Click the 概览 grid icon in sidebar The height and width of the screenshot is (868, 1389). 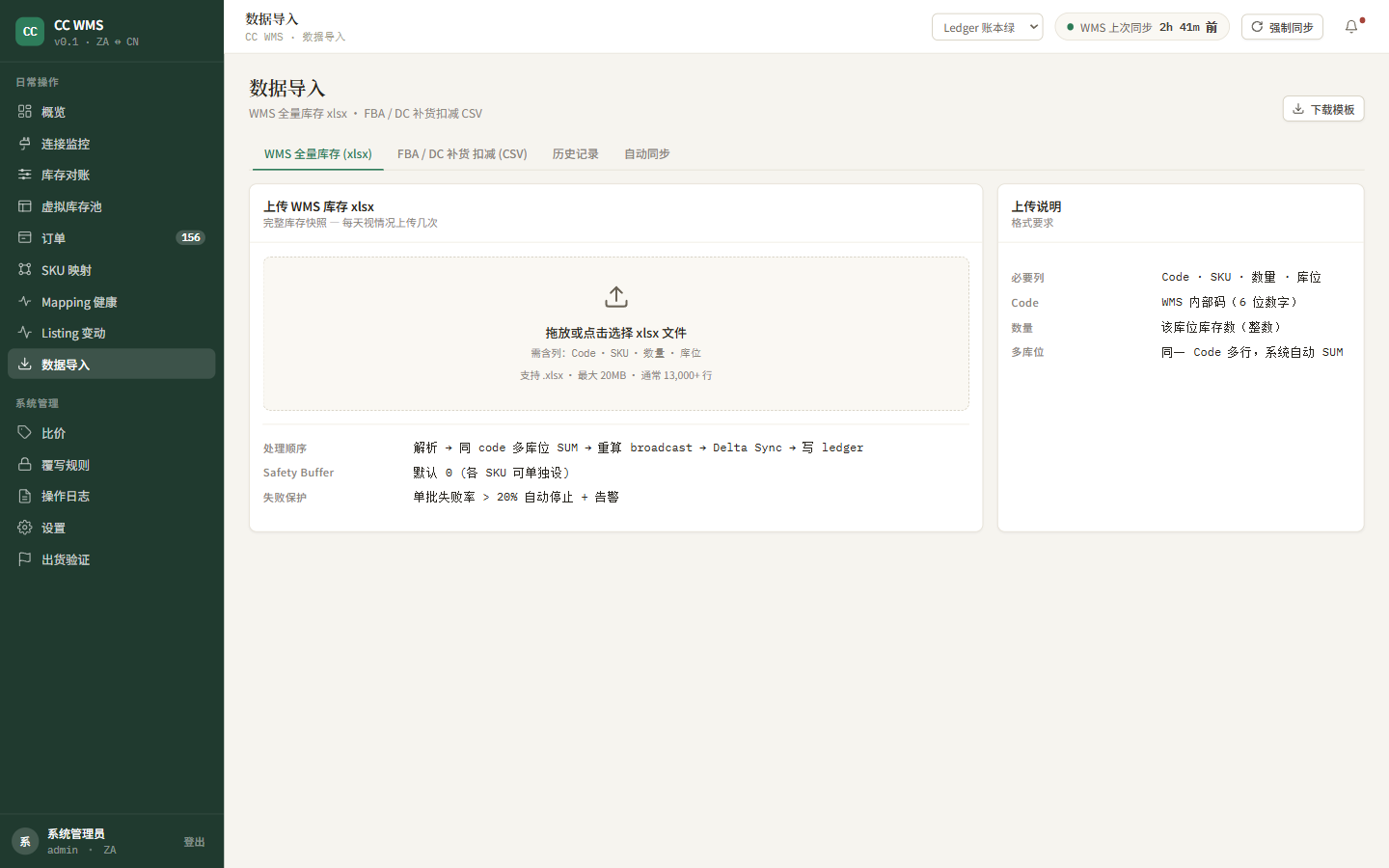(x=25, y=112)
